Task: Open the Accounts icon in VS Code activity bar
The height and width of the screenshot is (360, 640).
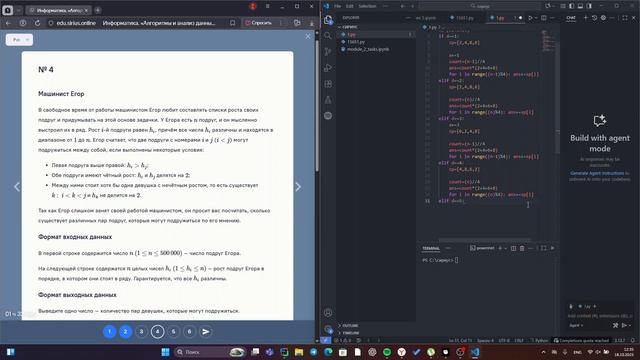Action: [x=328, y=313]
